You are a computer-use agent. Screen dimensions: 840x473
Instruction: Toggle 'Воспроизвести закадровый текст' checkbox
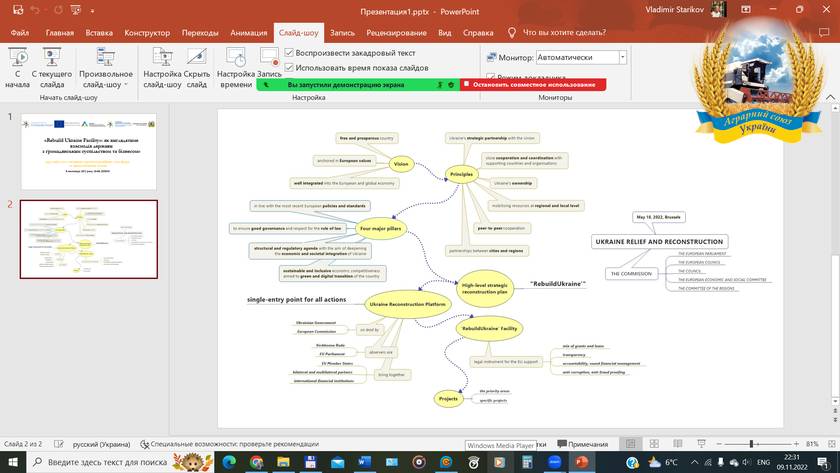289,52
